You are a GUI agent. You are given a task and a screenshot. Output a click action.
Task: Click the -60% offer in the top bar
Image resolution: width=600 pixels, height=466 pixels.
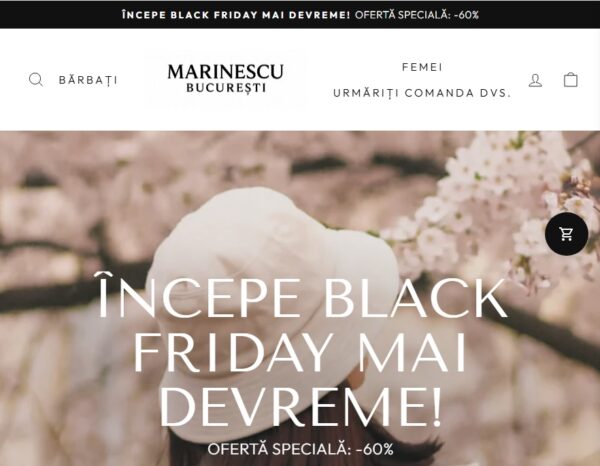point(466,15)
